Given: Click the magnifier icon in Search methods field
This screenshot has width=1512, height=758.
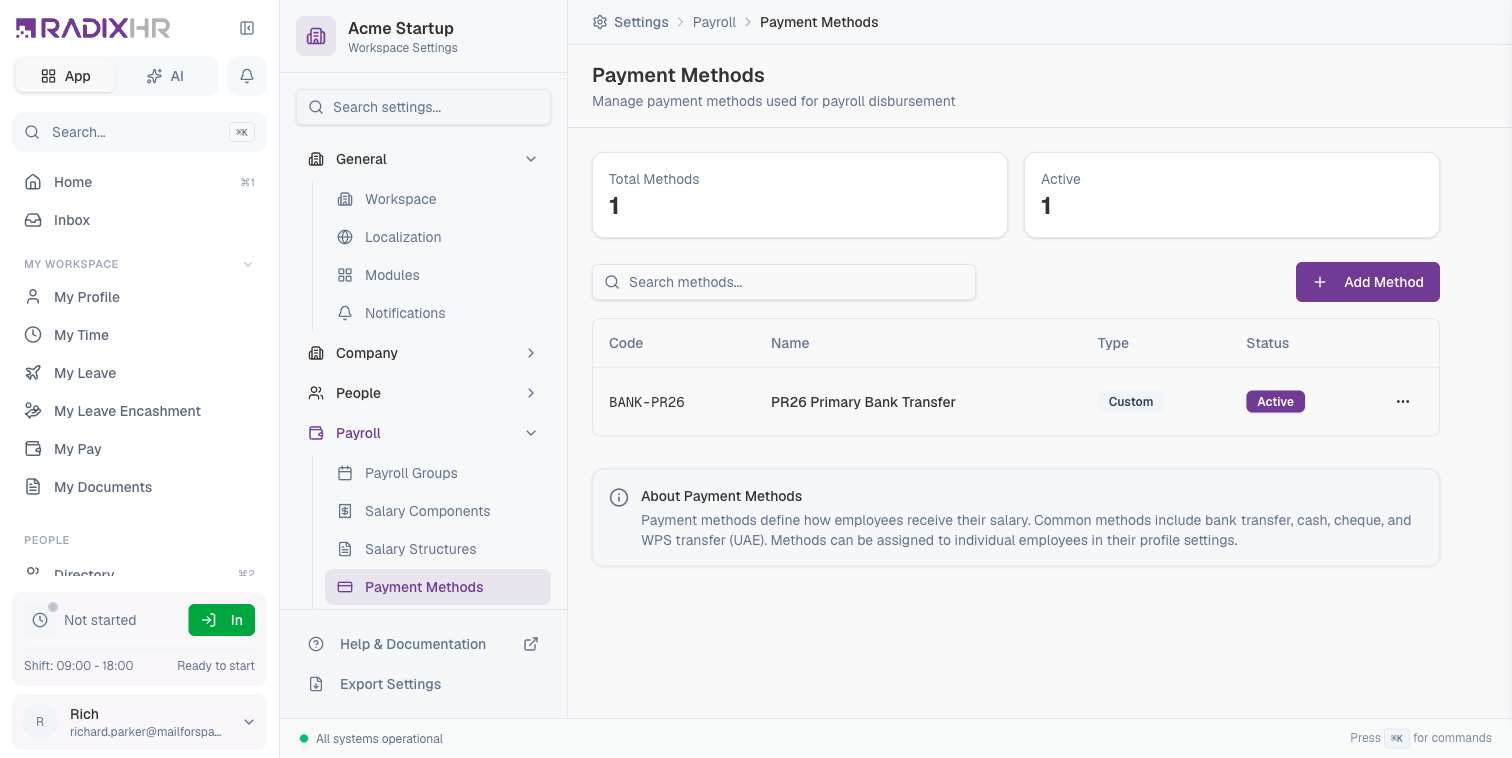Looking at the screenshot, I should (612, 282).
